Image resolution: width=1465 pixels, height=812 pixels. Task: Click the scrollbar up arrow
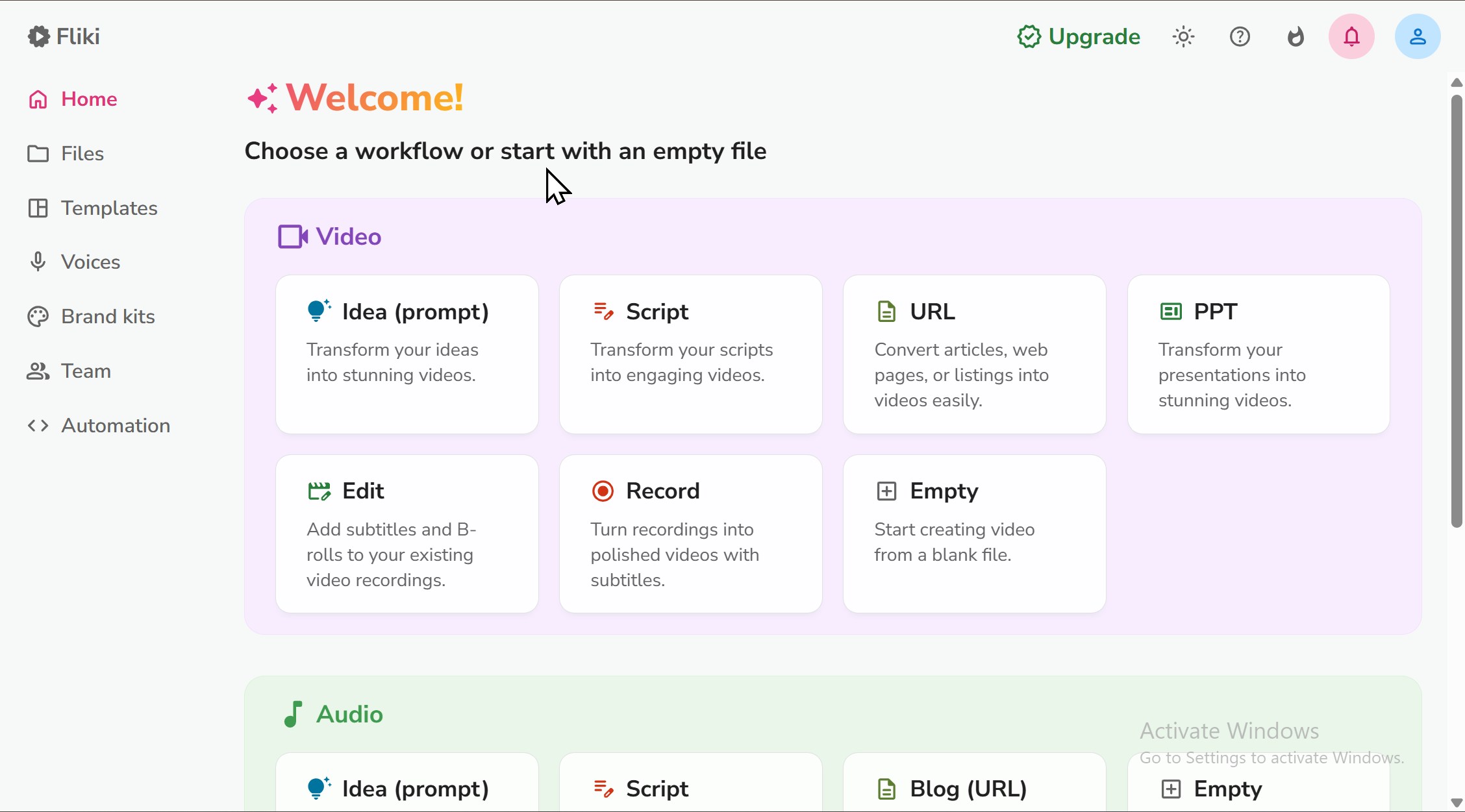click(x=1457, y=82)
